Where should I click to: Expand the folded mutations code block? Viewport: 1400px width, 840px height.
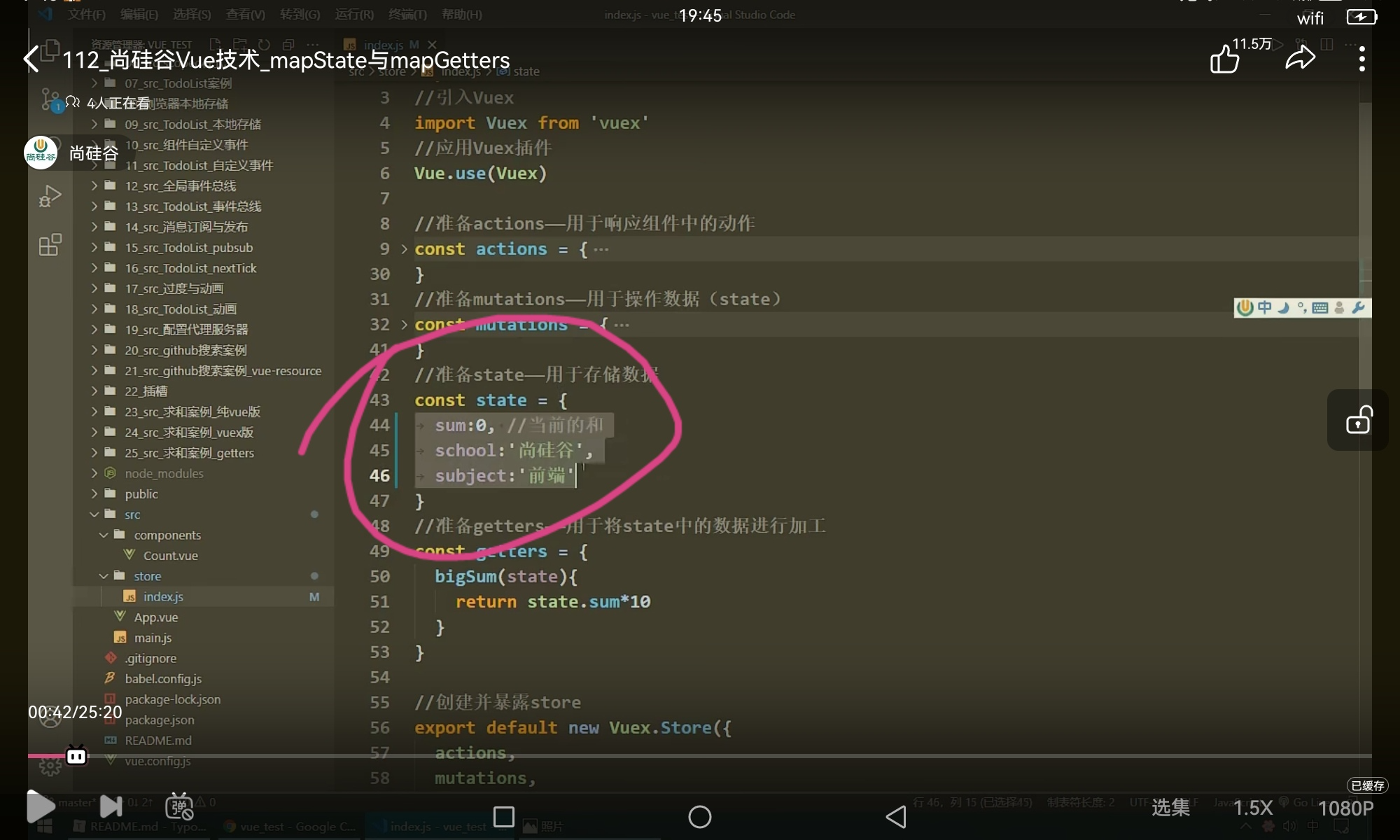click(x=404, y=325)
